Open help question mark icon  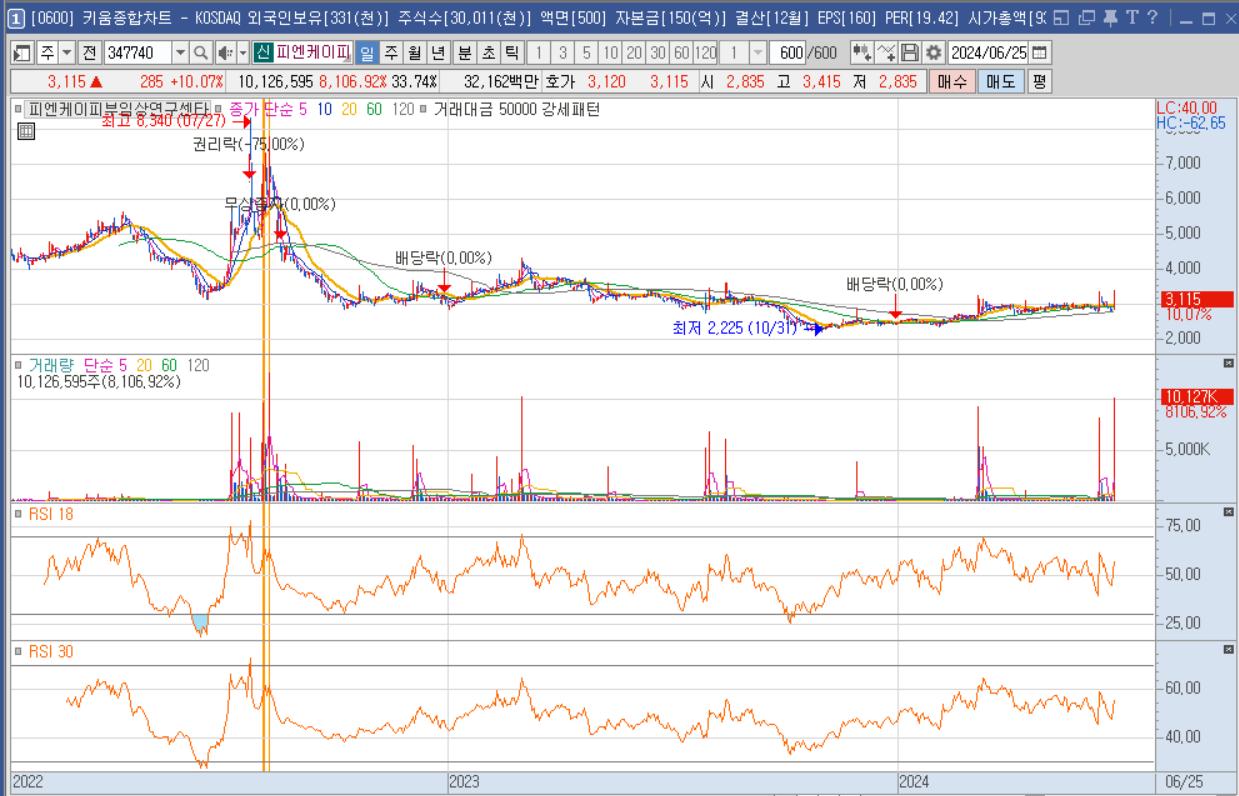1153,18
